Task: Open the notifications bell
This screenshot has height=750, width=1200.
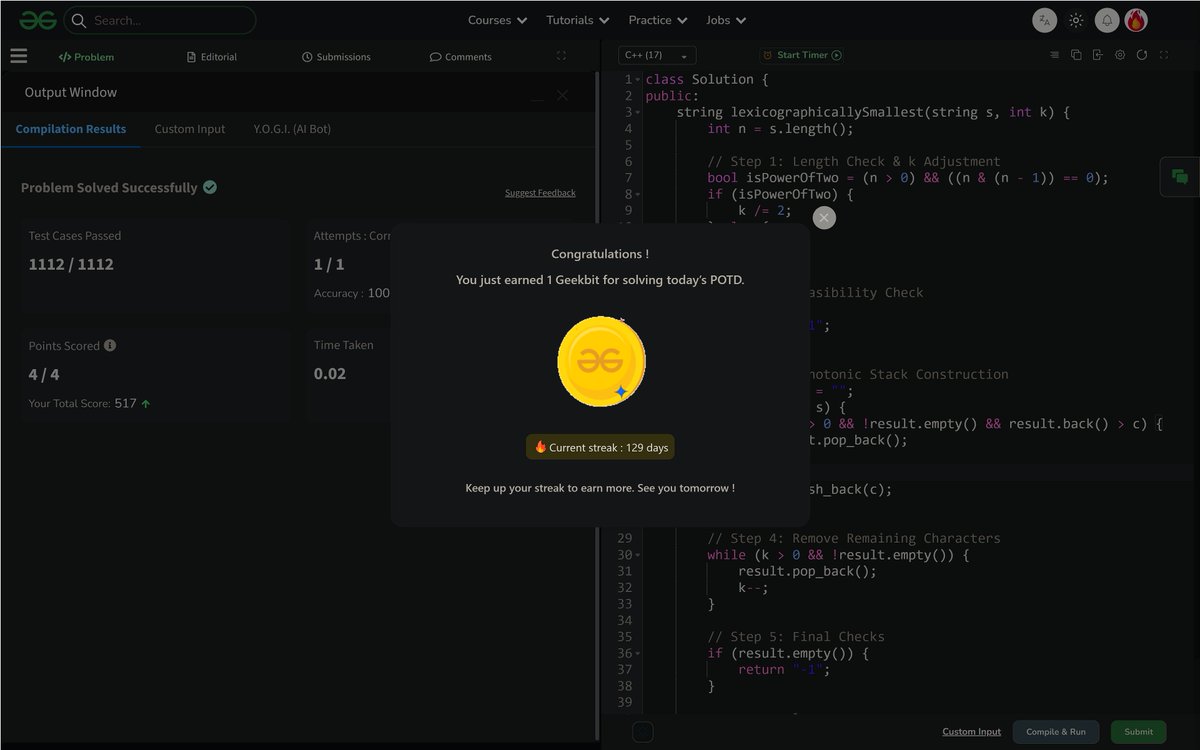Action: (1107, 20)
